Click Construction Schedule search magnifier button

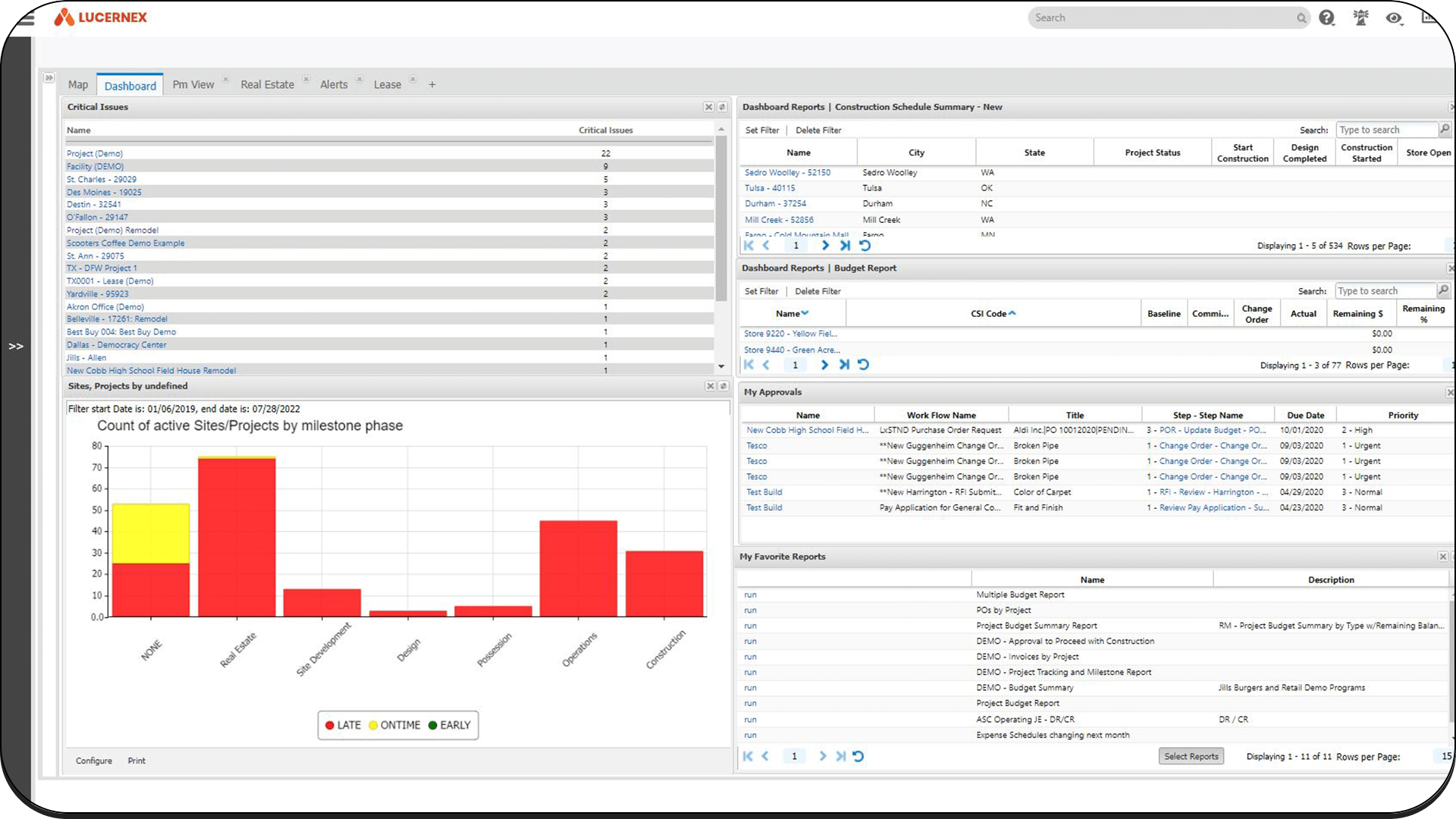pos(1445,130)
